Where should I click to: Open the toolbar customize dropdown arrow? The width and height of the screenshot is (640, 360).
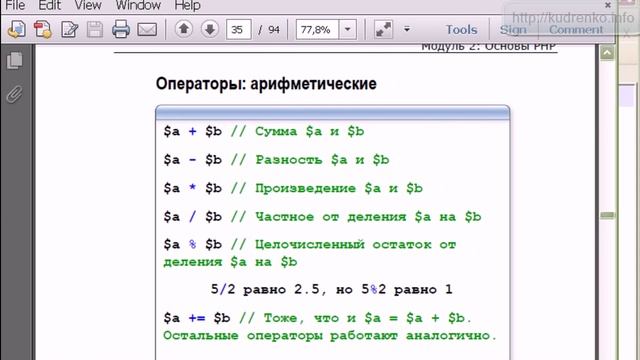pyautogui.click(x=407, y=29)
